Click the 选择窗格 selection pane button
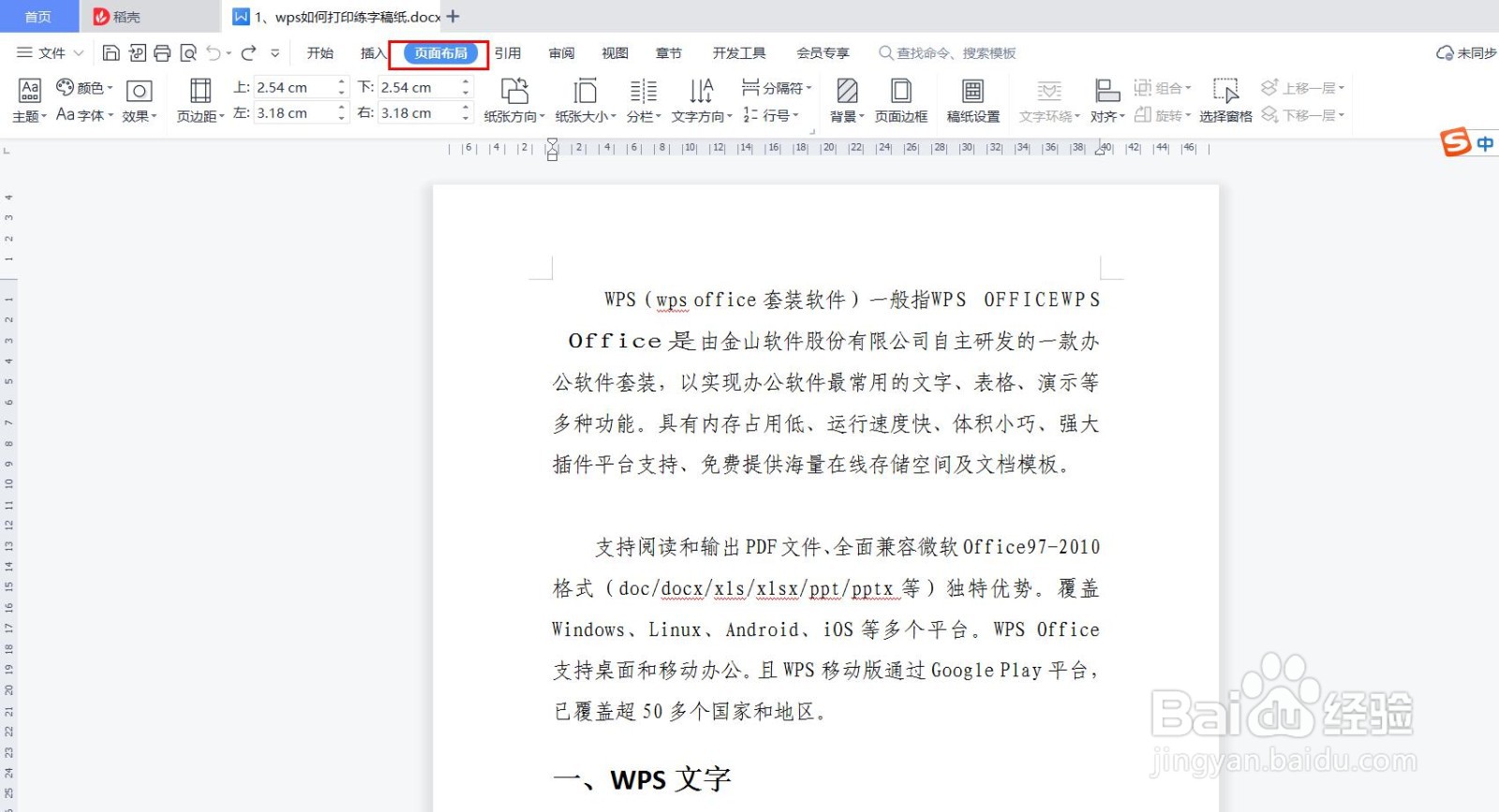The height and width of the screenshot is (812, 1499). pyautogui.click(x=1225, y=101)
